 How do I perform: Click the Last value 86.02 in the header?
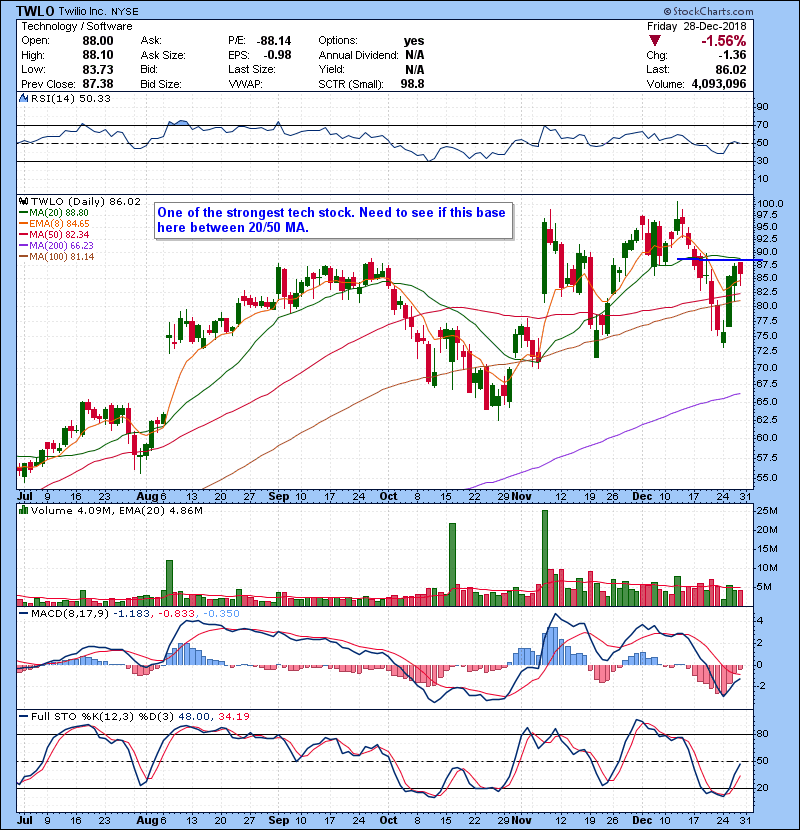pos(731,69)
